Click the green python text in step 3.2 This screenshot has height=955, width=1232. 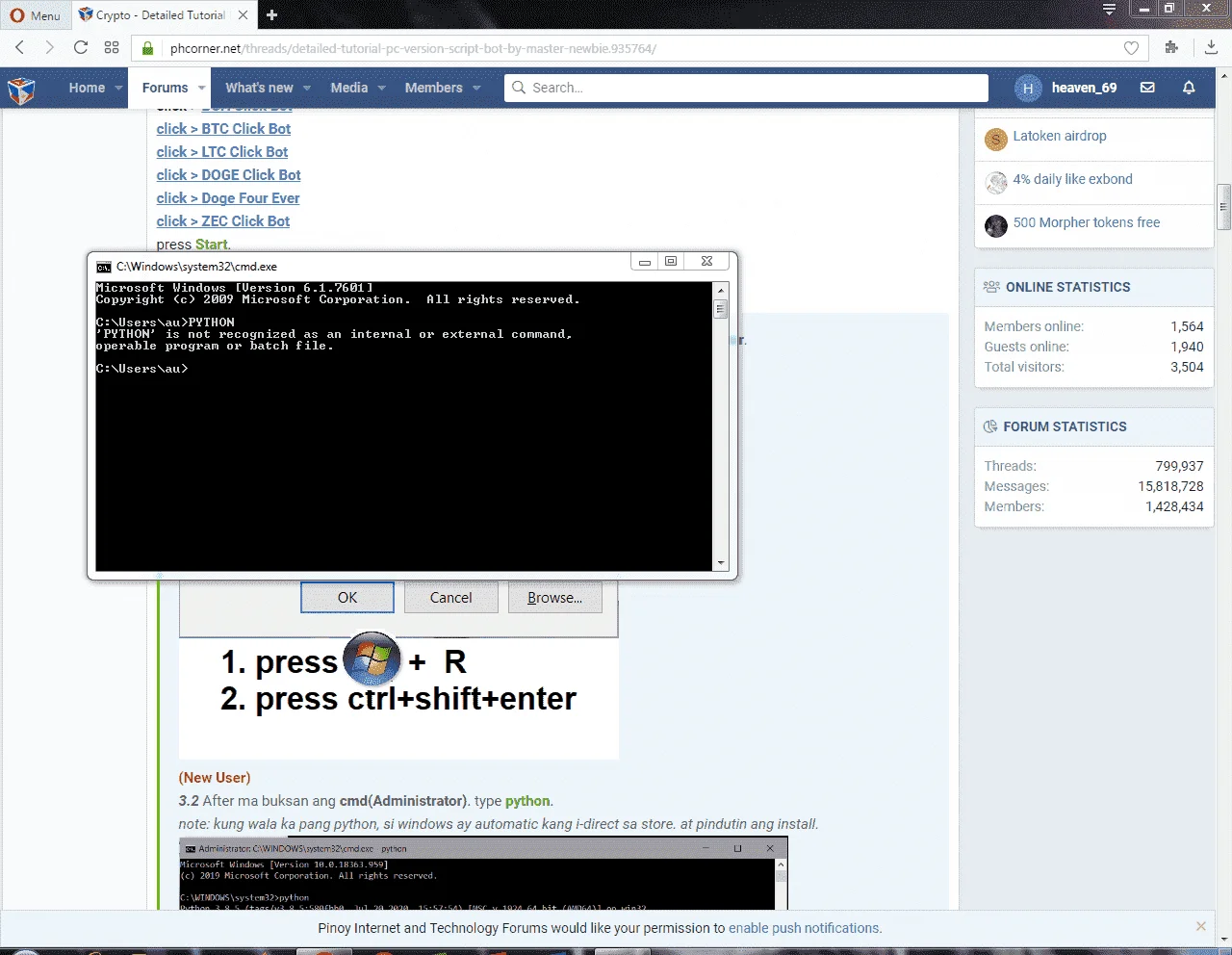527,801
